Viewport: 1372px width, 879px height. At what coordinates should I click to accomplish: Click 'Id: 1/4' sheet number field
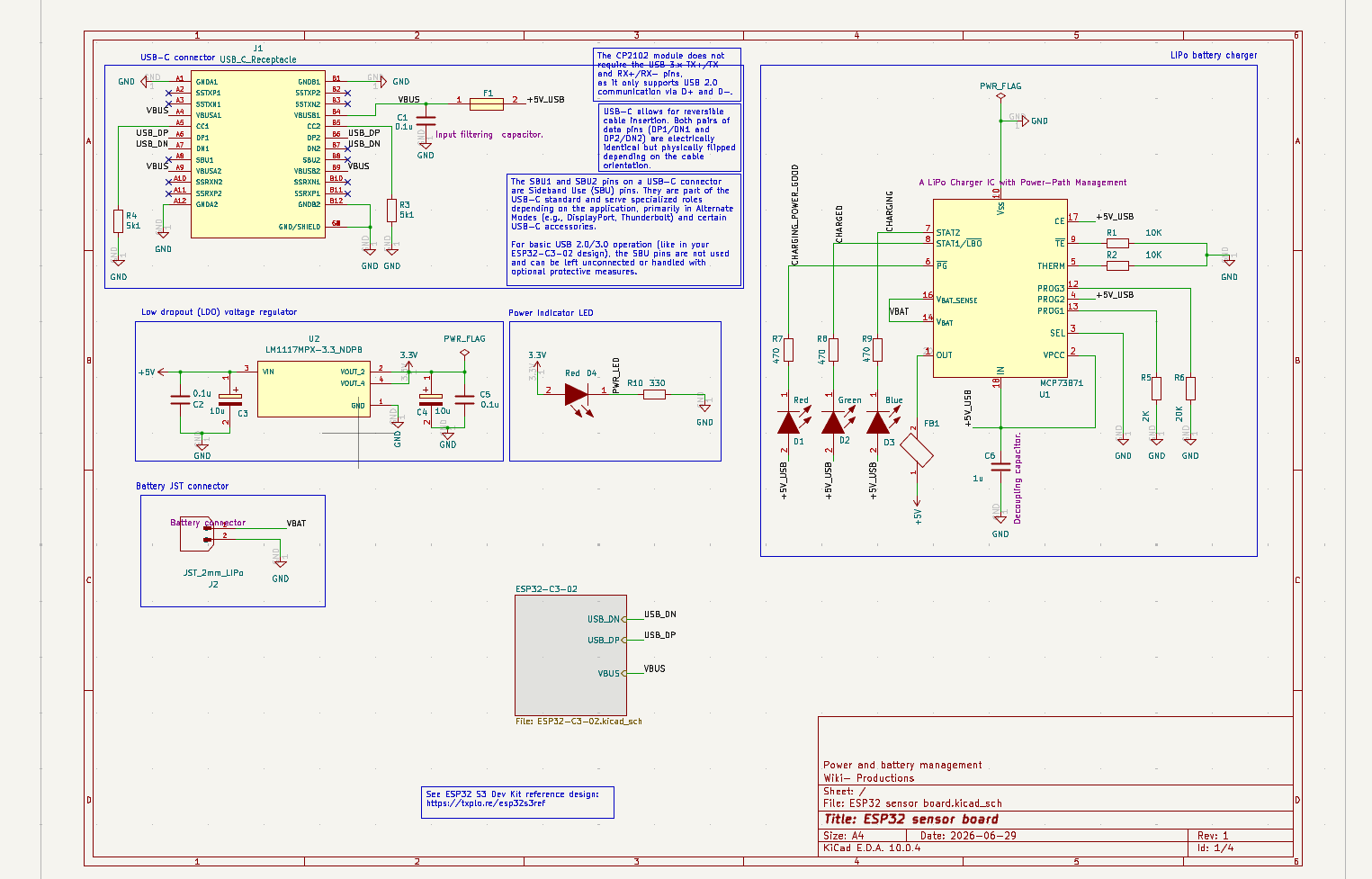[1215, 848]
